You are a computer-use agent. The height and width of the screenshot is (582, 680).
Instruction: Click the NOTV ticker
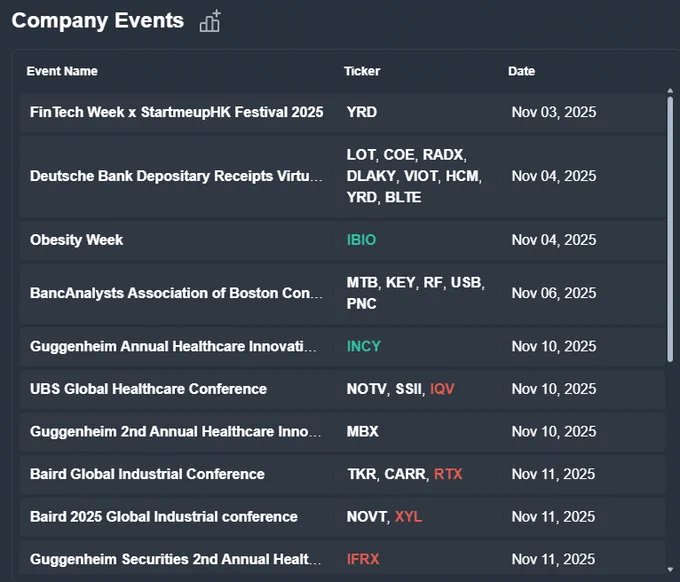click(366, 389)
